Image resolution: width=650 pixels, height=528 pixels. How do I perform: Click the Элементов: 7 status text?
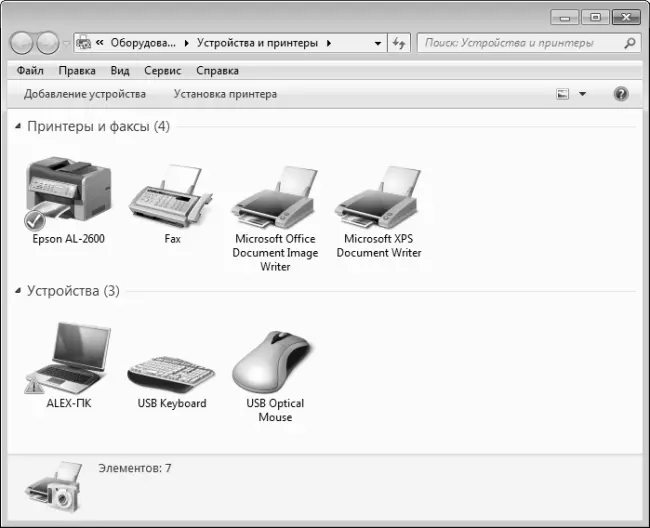point(135,468)
